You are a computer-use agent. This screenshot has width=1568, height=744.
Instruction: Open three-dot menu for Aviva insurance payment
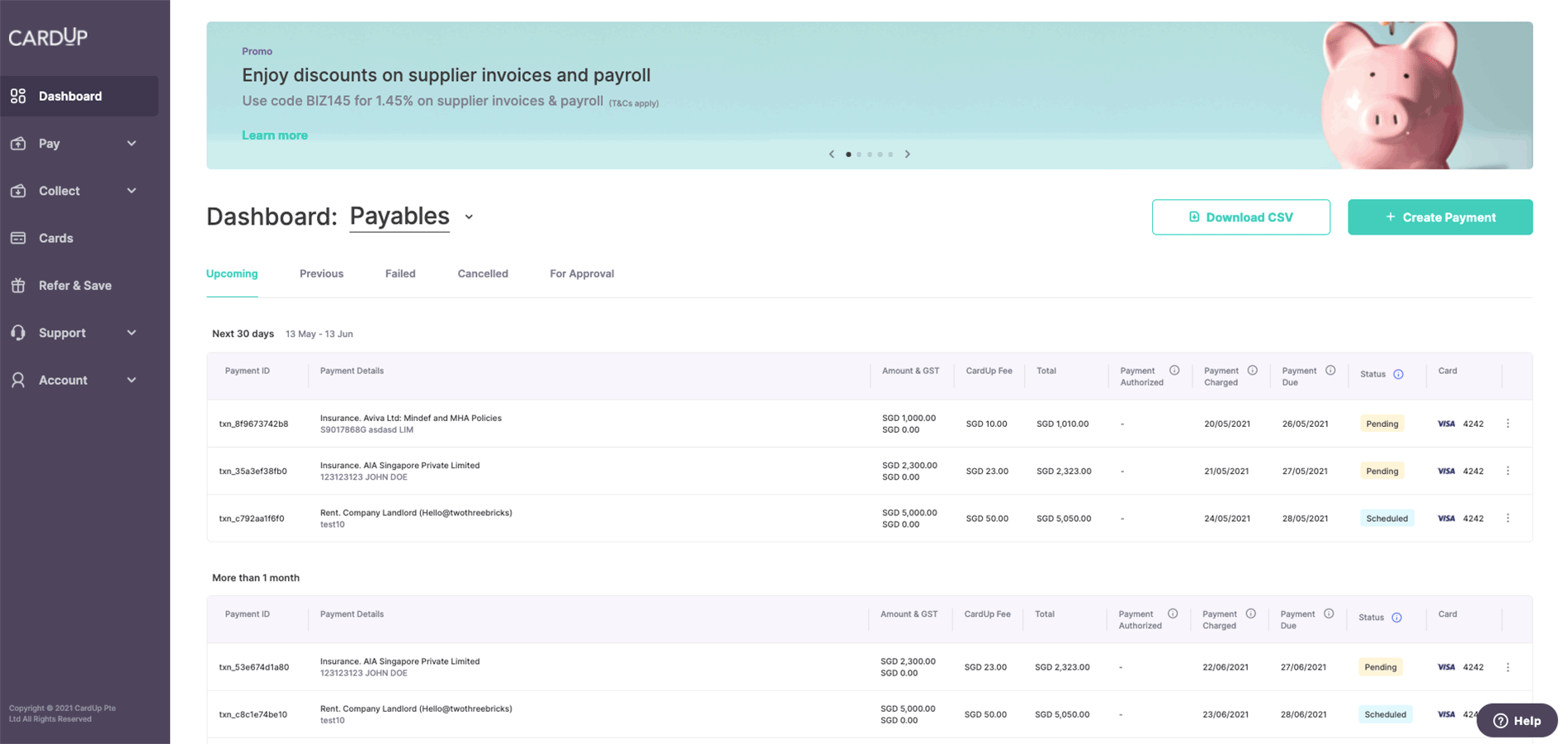[x=1508, y=424]
